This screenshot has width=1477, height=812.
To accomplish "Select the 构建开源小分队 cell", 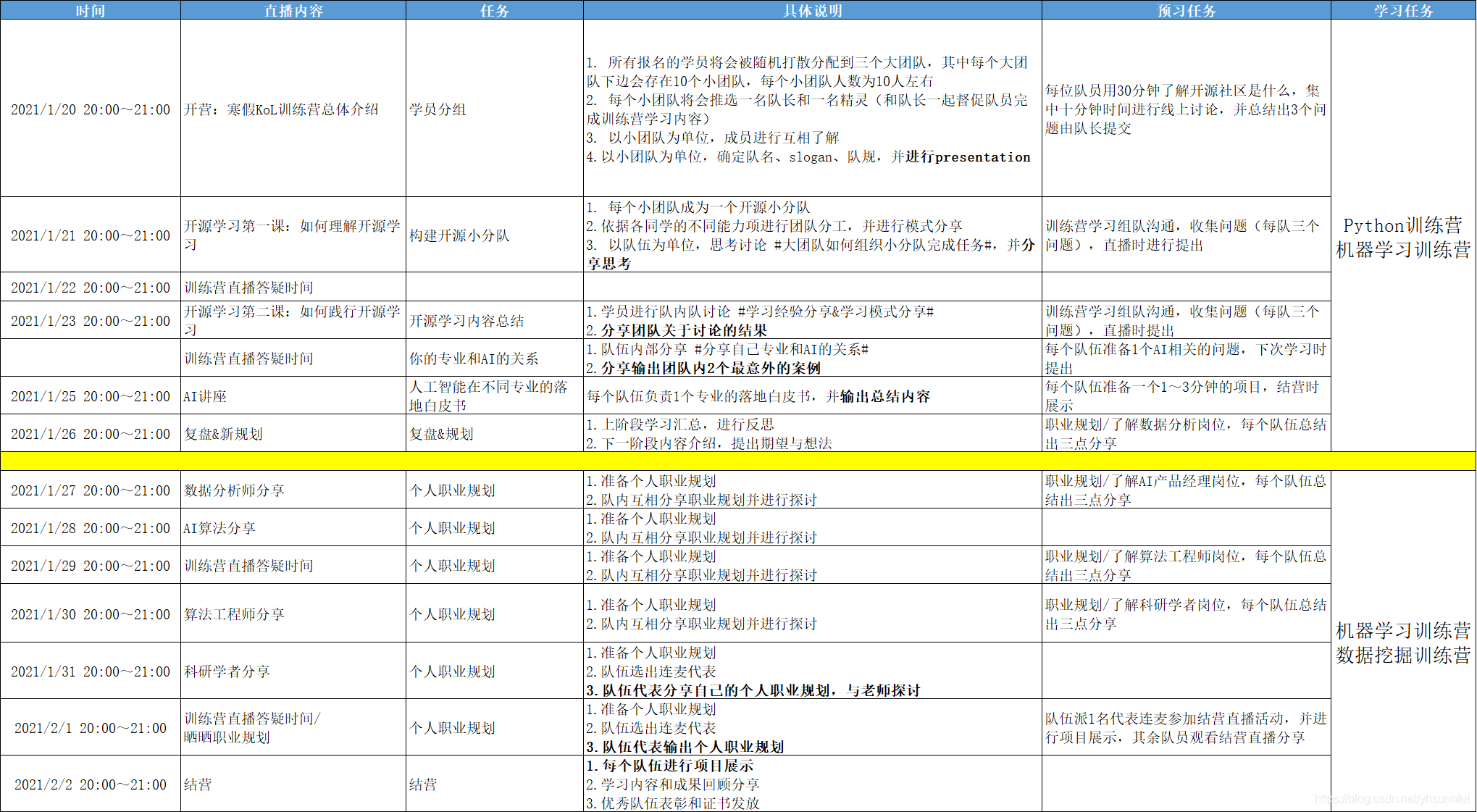I will coord(459,235).
